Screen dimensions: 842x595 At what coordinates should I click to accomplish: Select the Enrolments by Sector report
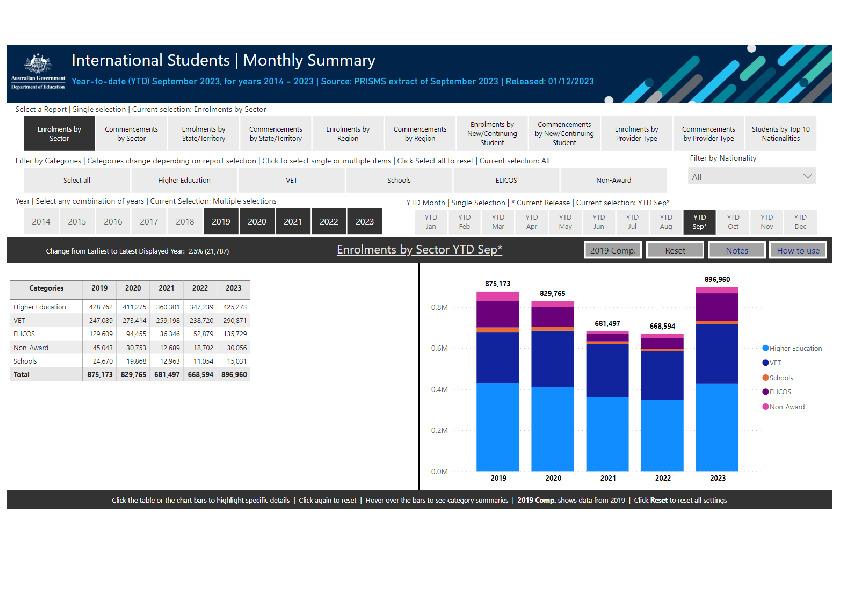pyautogui.click(x=59, y=133)
